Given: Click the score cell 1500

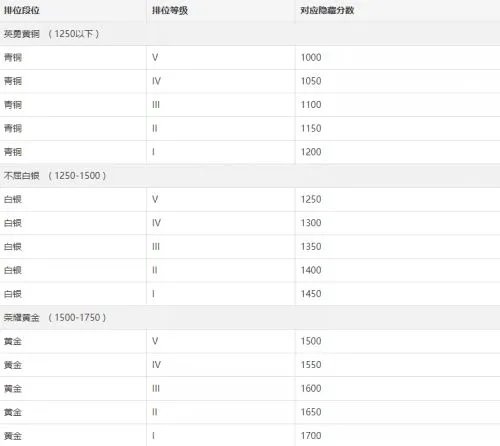Looking at the screenshot, I should point(311,341).
